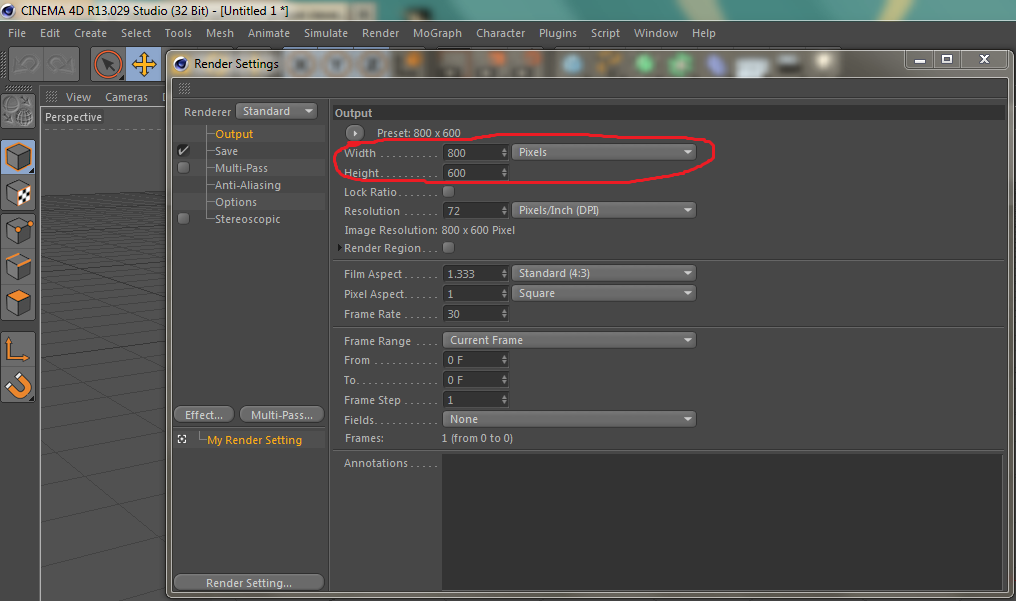Open the viewport View menu
Screen dimensions: 1016x601
pyautogui.click(x=78, y=97)
